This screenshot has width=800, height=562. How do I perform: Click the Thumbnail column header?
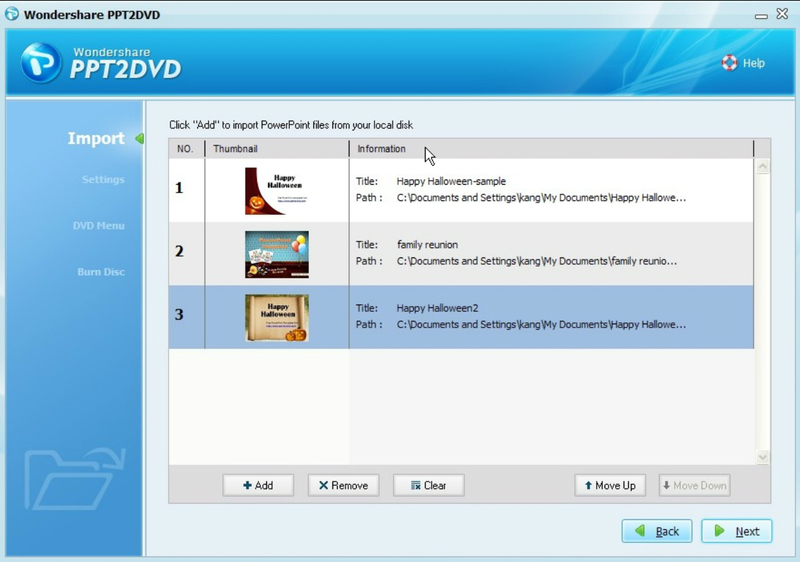click(x=277, y=148)
